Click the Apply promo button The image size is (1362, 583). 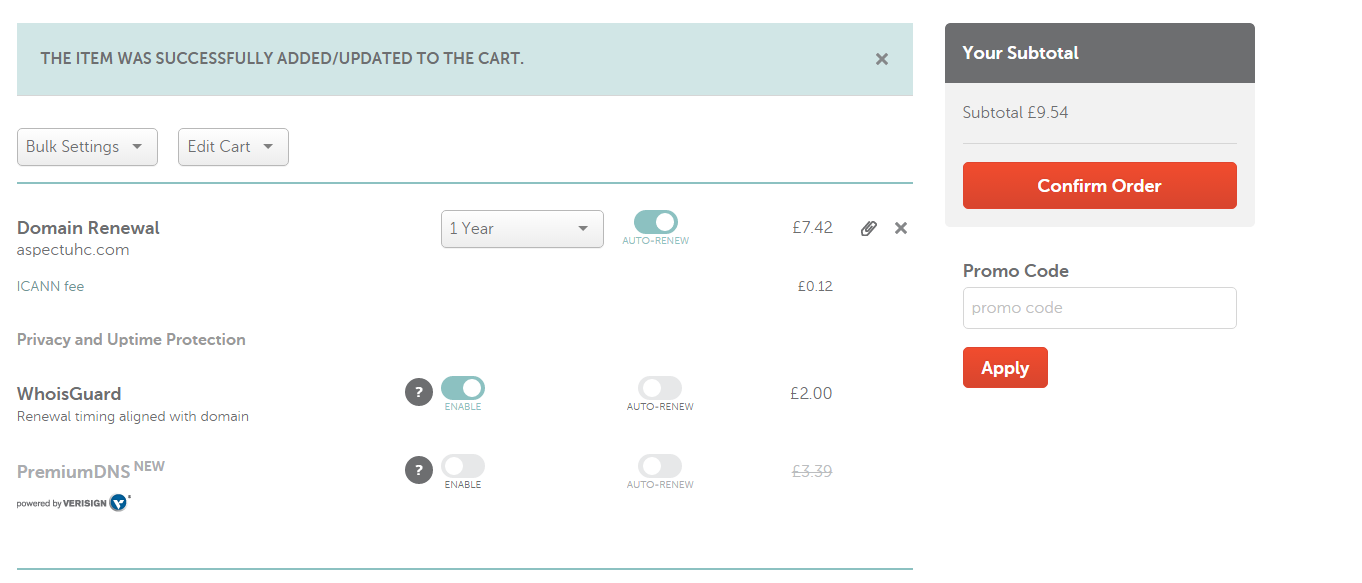pos(1004,368)
